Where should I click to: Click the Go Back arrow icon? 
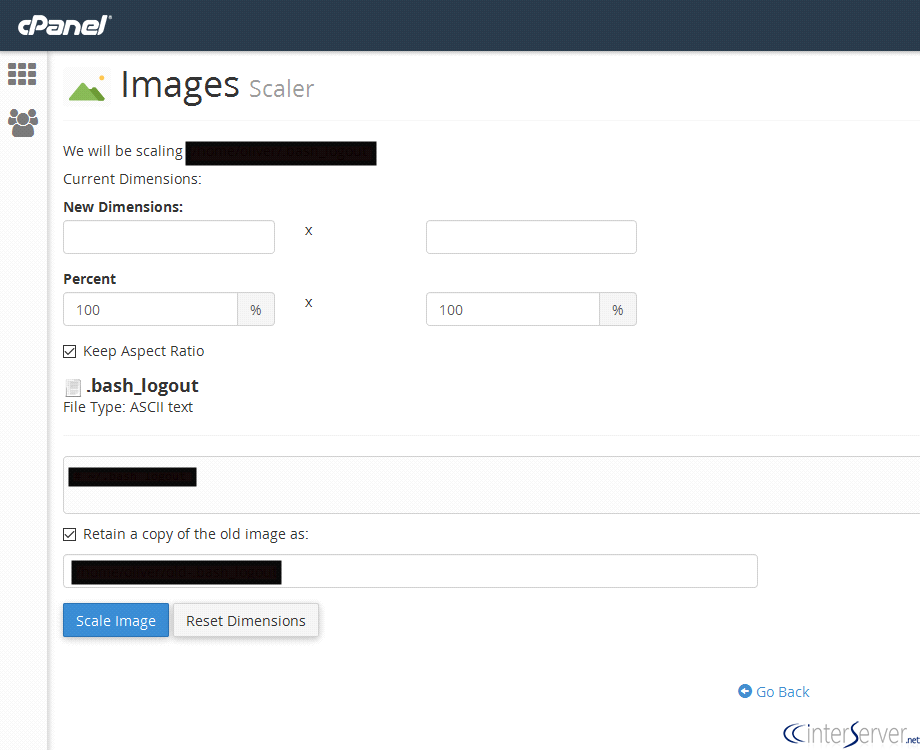click(x=745, y=691)
